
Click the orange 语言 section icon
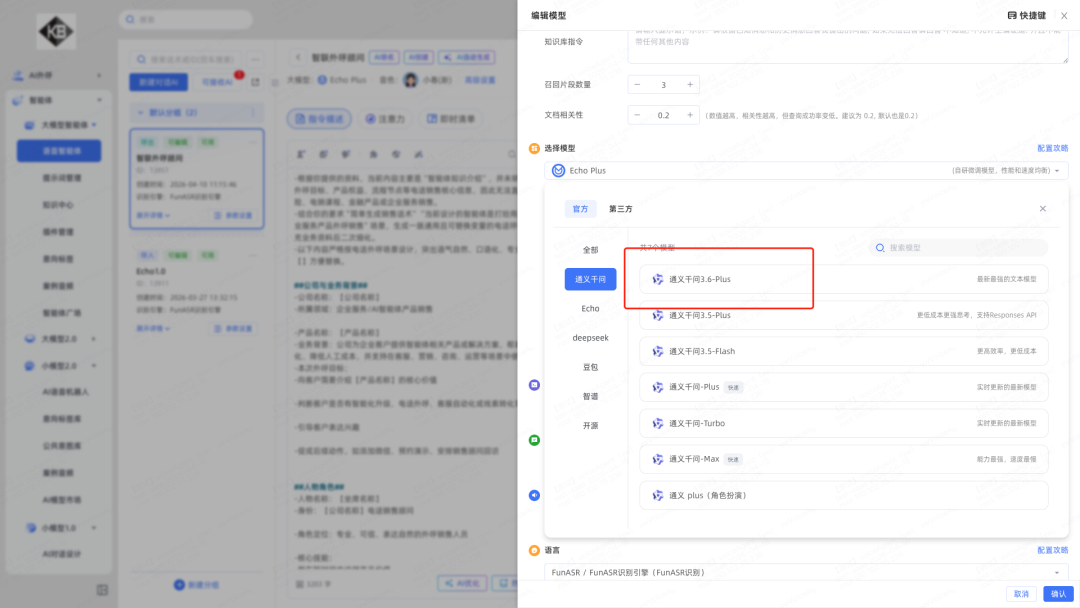(x=534, y=550)
